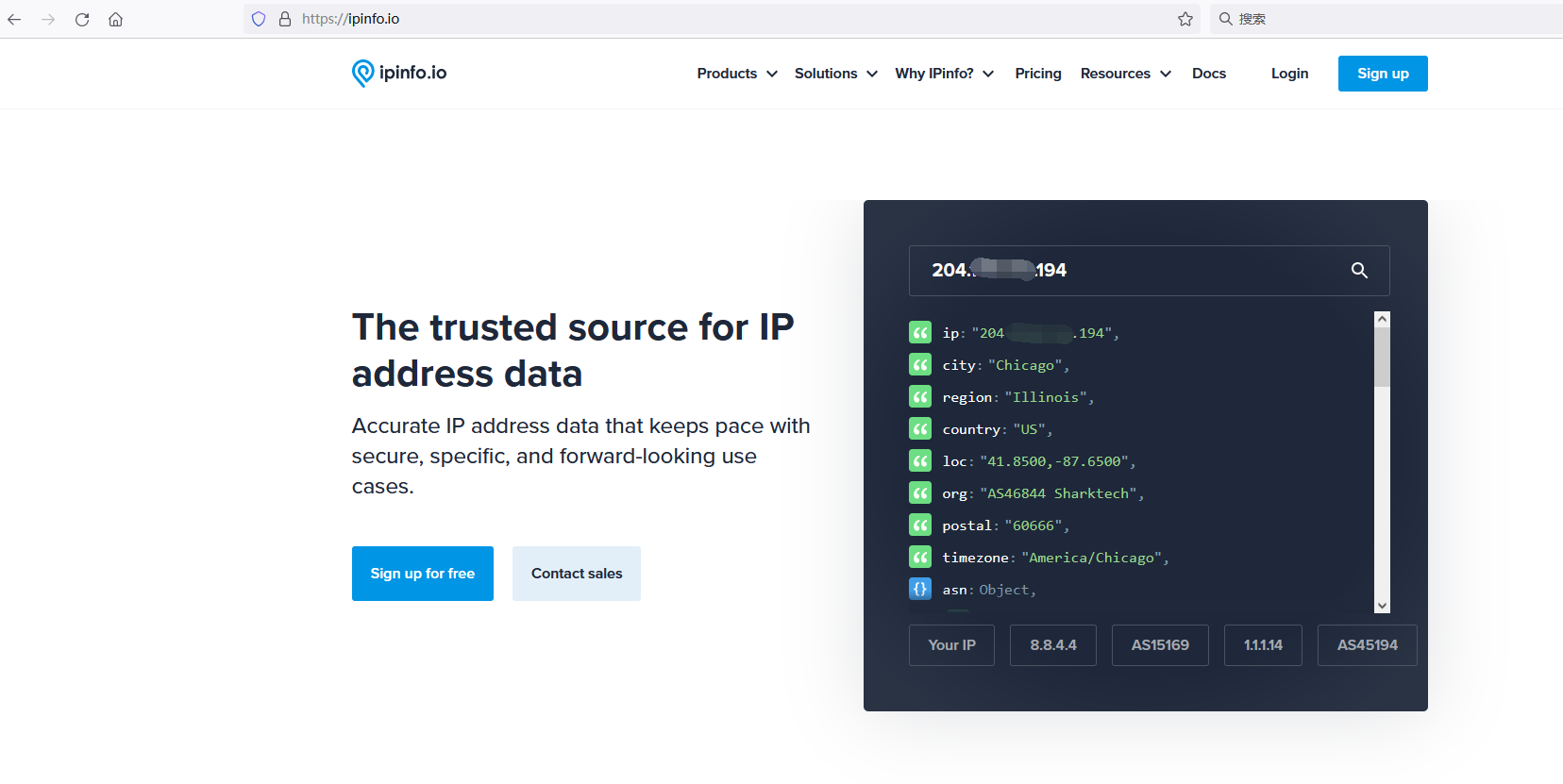Open the Solutions dropdown menu

(836, 74)
